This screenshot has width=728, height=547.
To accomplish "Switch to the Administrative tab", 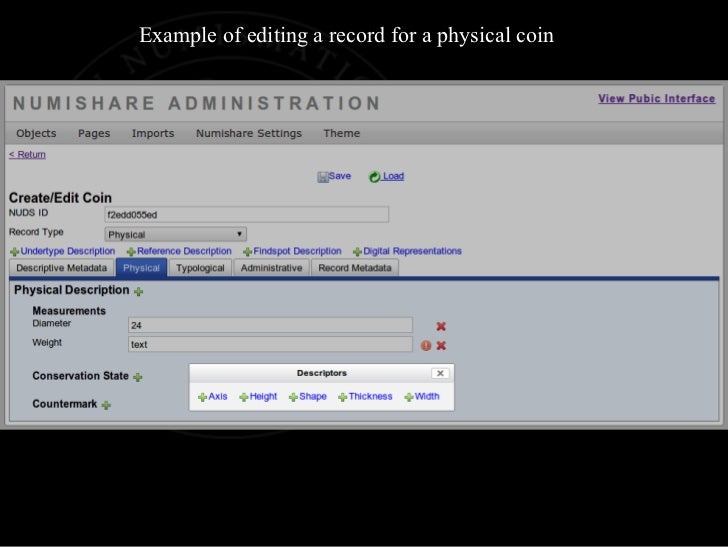I will [x=272, y=268].
